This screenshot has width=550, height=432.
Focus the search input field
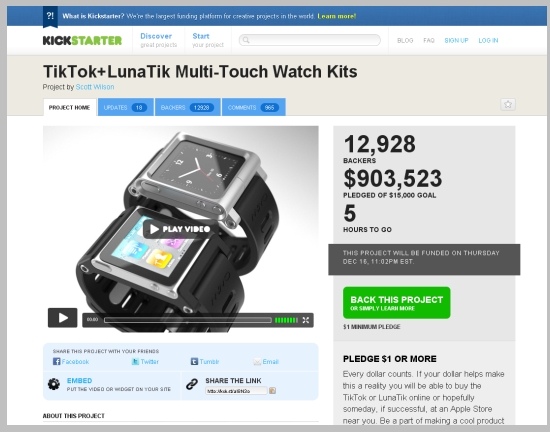click(x=310, y=40)
